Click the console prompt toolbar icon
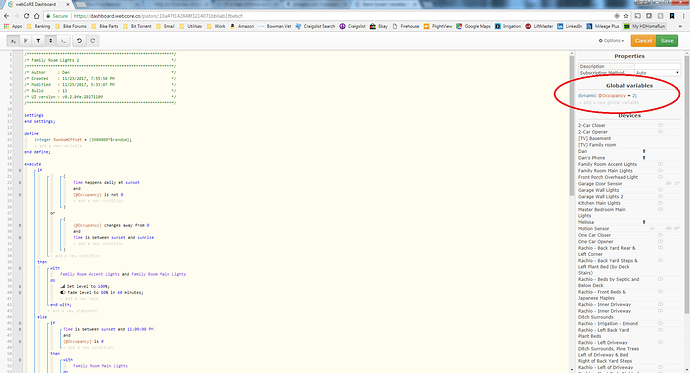This screenshot has width=690, height=373. 63,41
